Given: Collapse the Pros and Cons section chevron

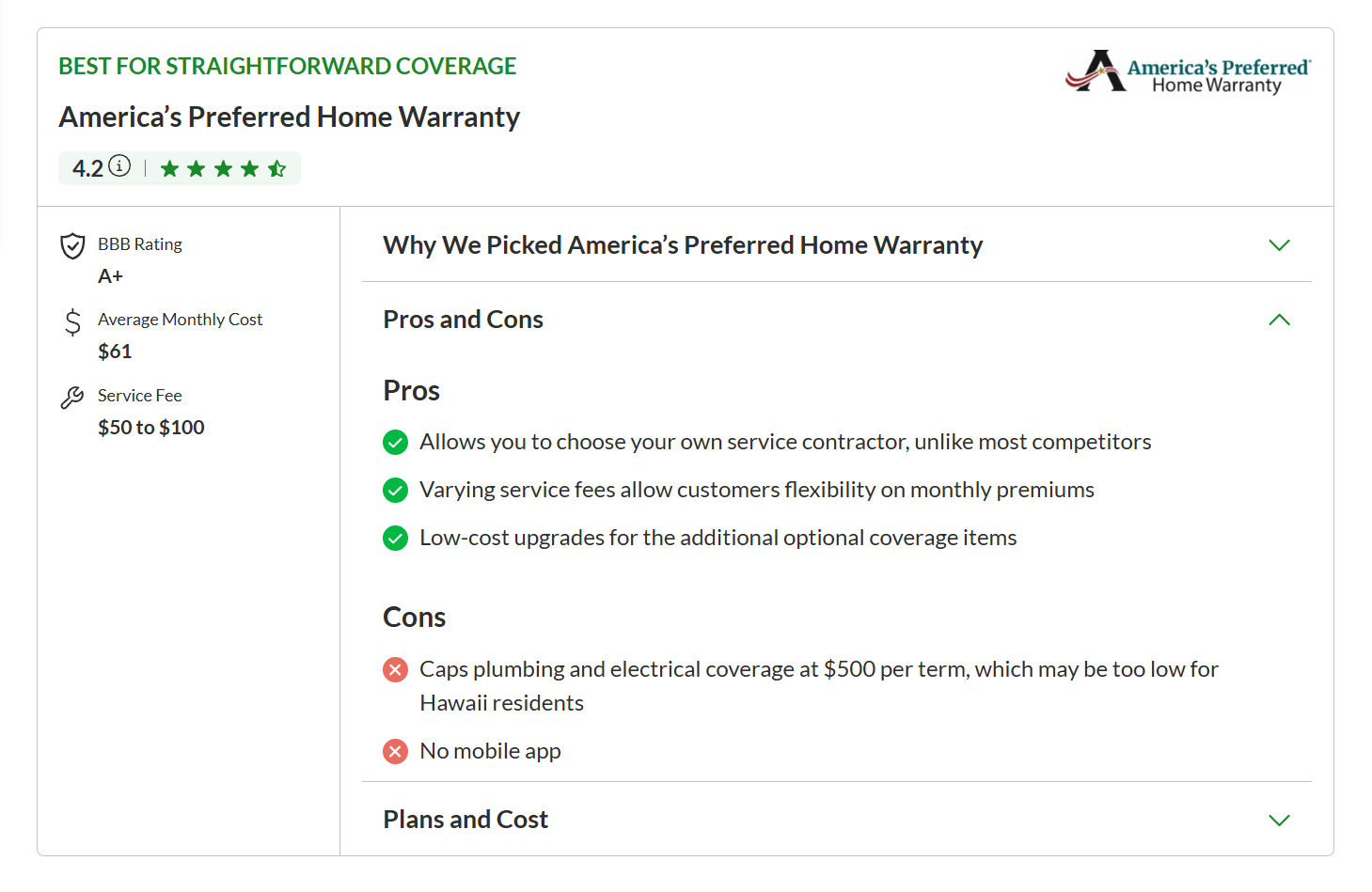Looking at the screenshot, I should tap(1279, 320).
